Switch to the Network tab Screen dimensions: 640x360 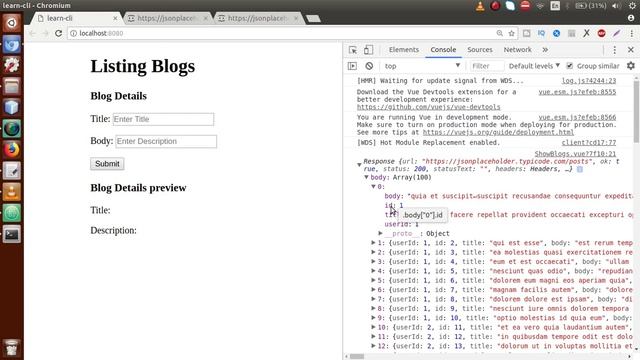pos(517,49)
